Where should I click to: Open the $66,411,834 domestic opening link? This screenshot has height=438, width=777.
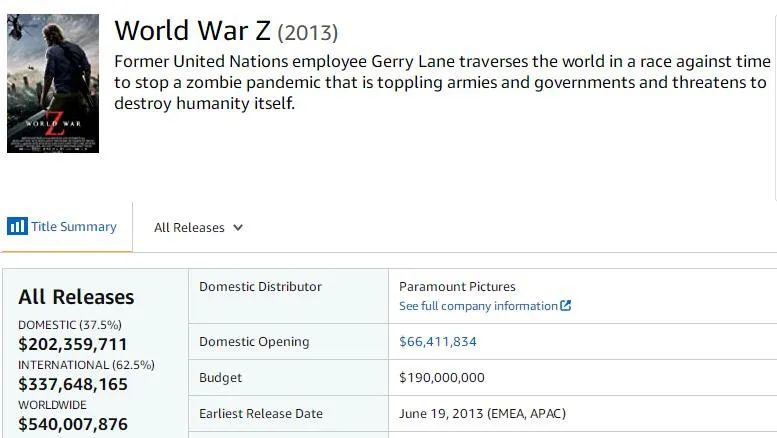[438, 342]
